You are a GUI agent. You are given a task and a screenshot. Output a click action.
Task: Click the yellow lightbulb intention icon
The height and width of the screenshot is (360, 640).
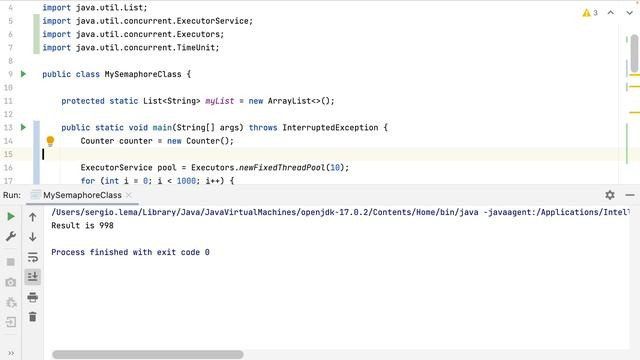pyautogui.click(x=50, y=141)
